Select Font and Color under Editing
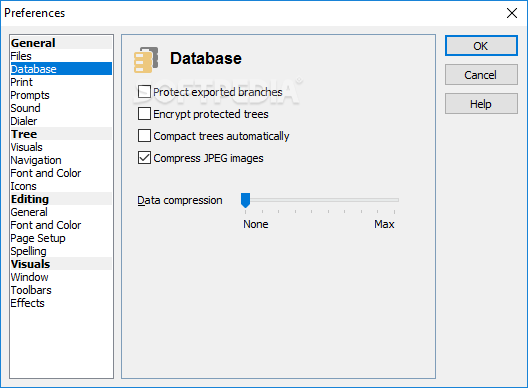The width and height of the screenshot is (528, 388). (x=61, y=225)
